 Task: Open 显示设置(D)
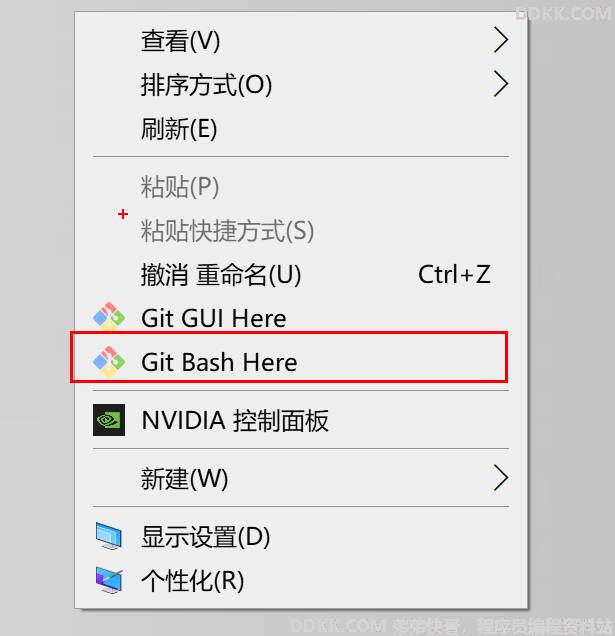coord(301,537)
